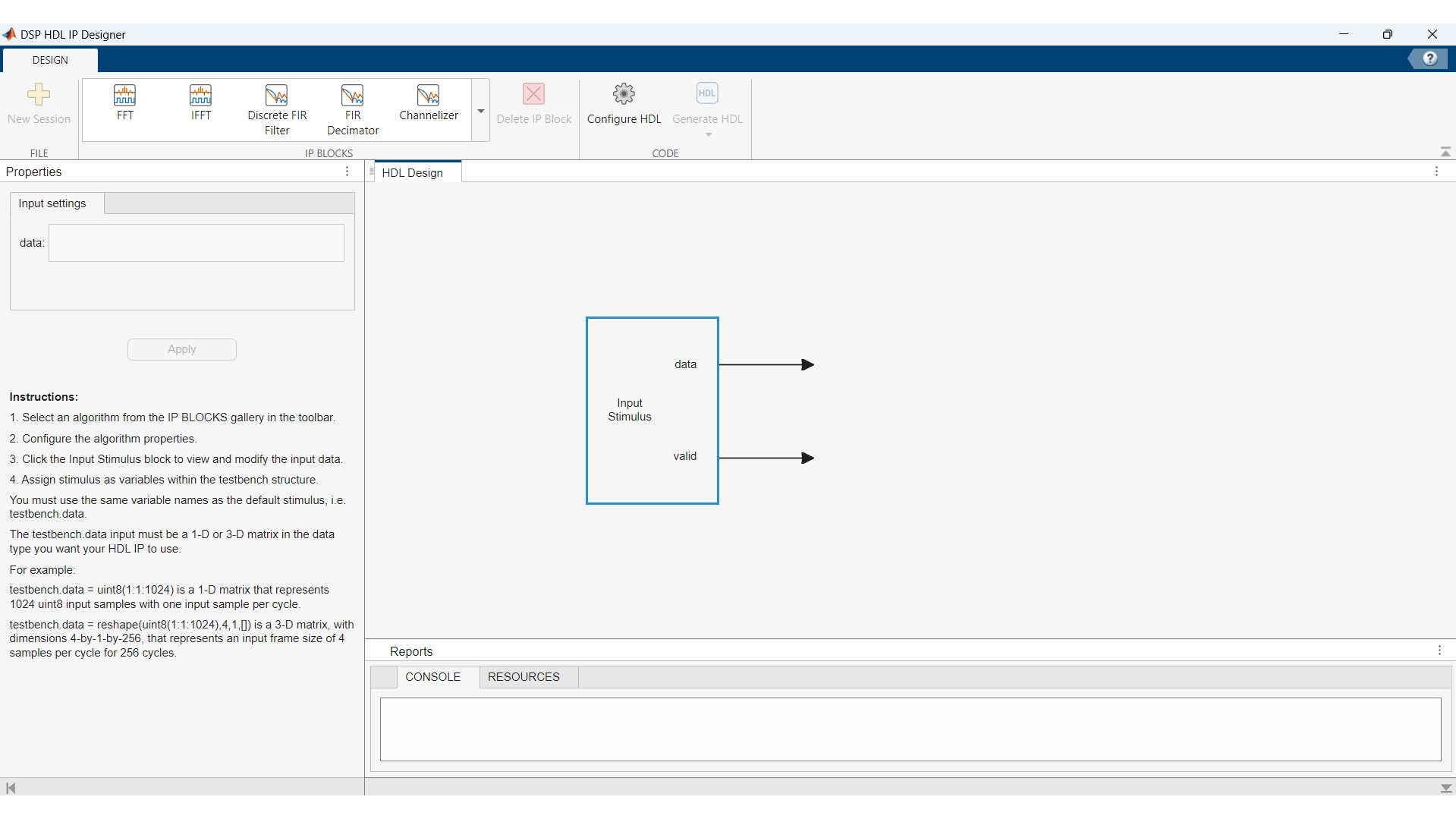Click inside the data input field
The height and width of the screenshot is (819, 1456).
point(195,243)
